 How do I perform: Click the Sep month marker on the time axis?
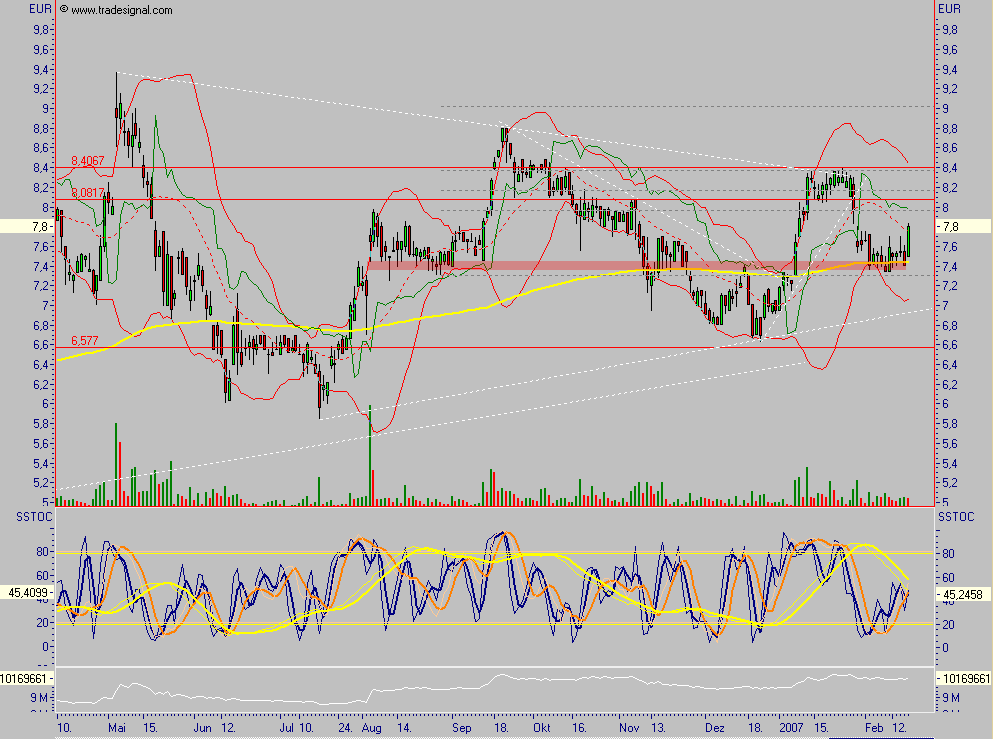(461, 730)
